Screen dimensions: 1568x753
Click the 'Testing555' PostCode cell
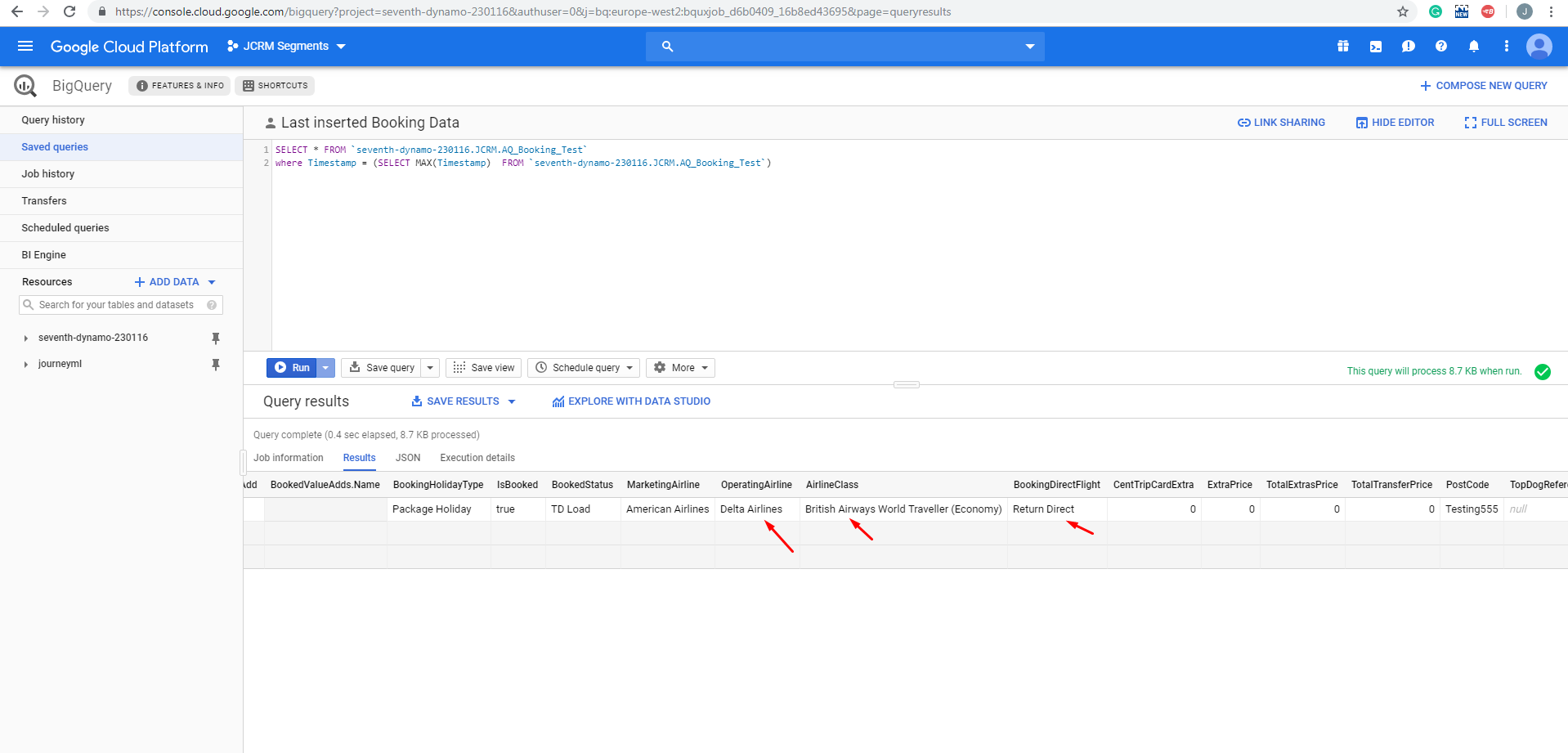point(1472,509)
